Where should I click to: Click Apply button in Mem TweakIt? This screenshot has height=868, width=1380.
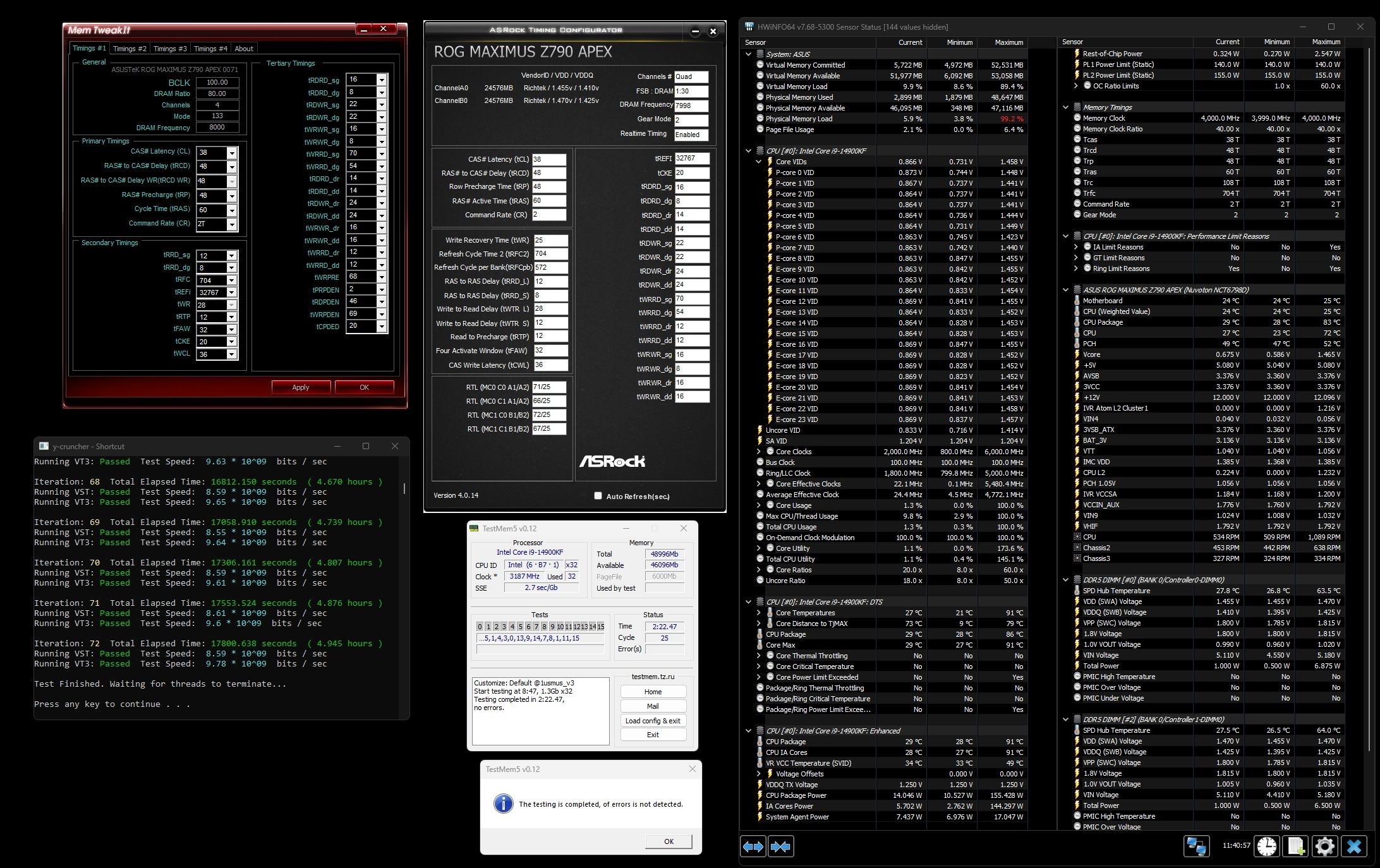(301, 387)
